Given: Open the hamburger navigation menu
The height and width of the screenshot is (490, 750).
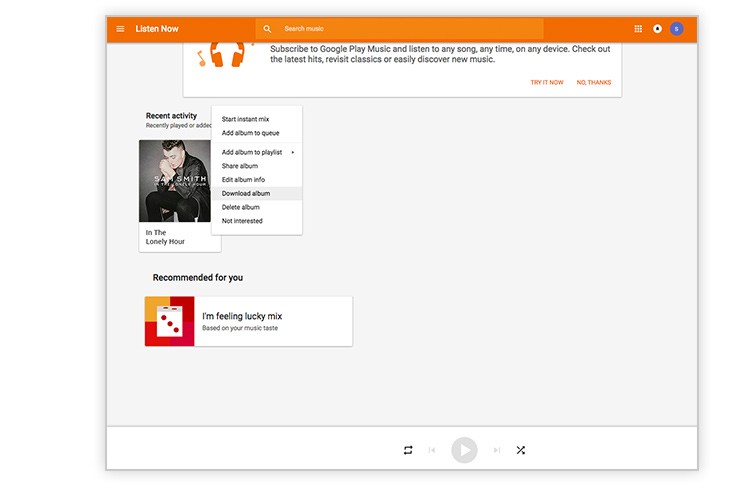Looking at the screenshot, I should click(x=121, y=29).
